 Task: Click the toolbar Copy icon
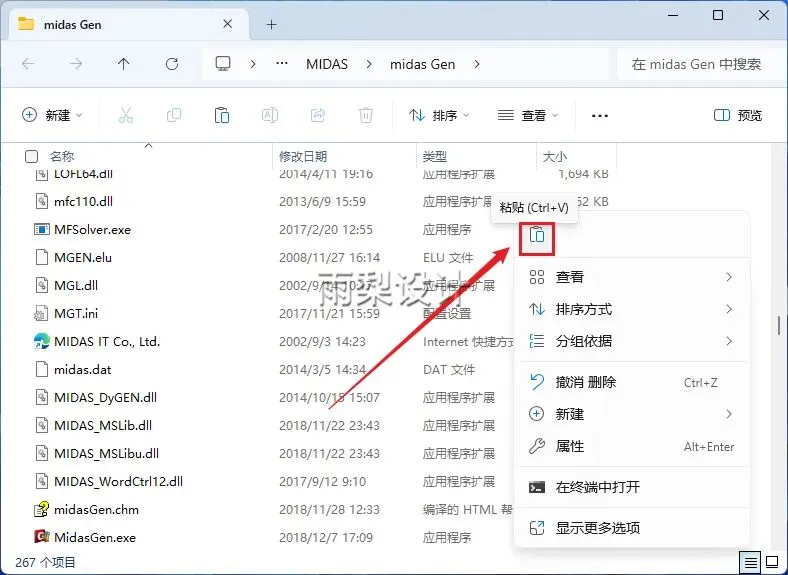click(174, 116)
